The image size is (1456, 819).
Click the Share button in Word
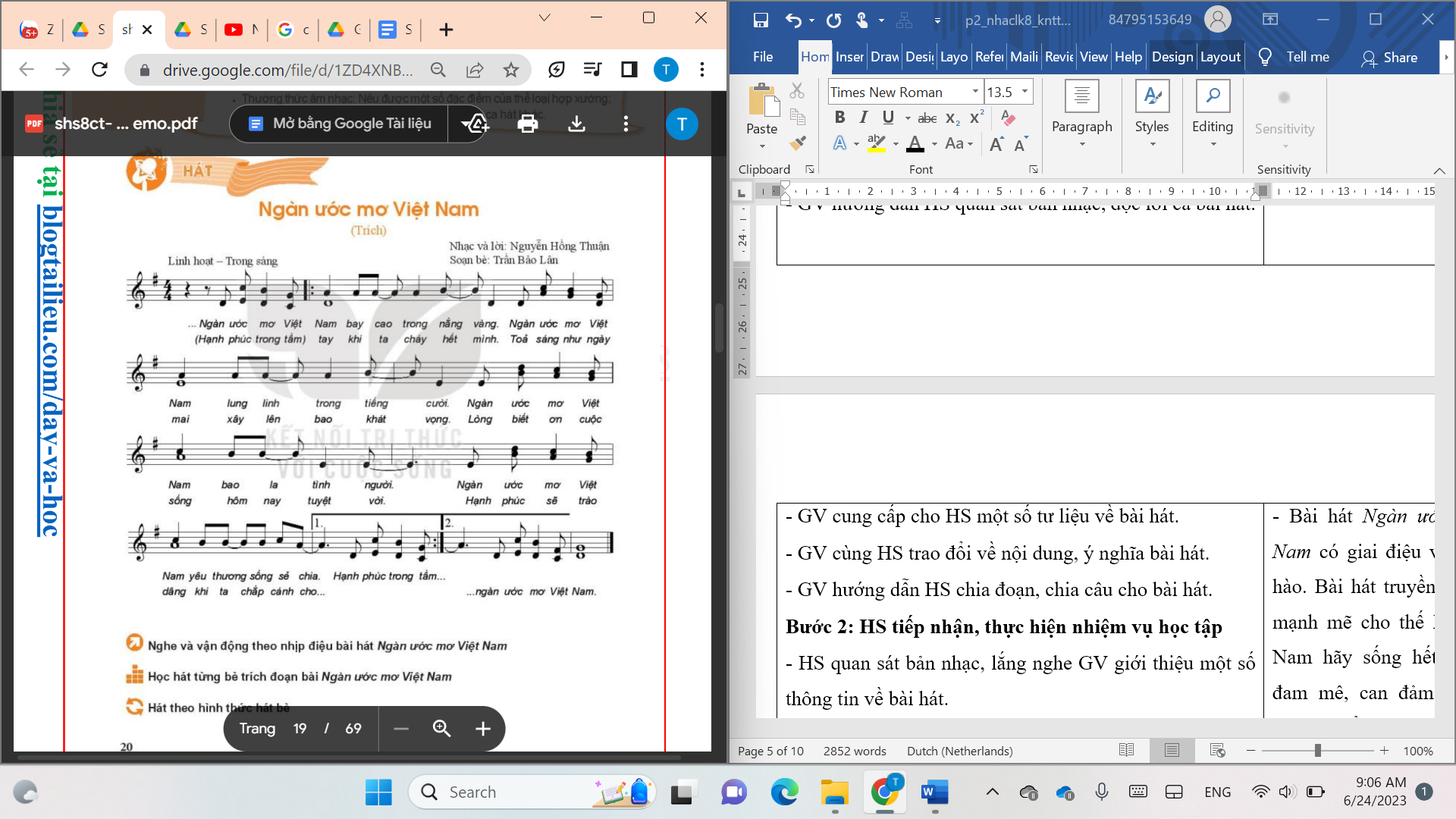pos(1389,58)
